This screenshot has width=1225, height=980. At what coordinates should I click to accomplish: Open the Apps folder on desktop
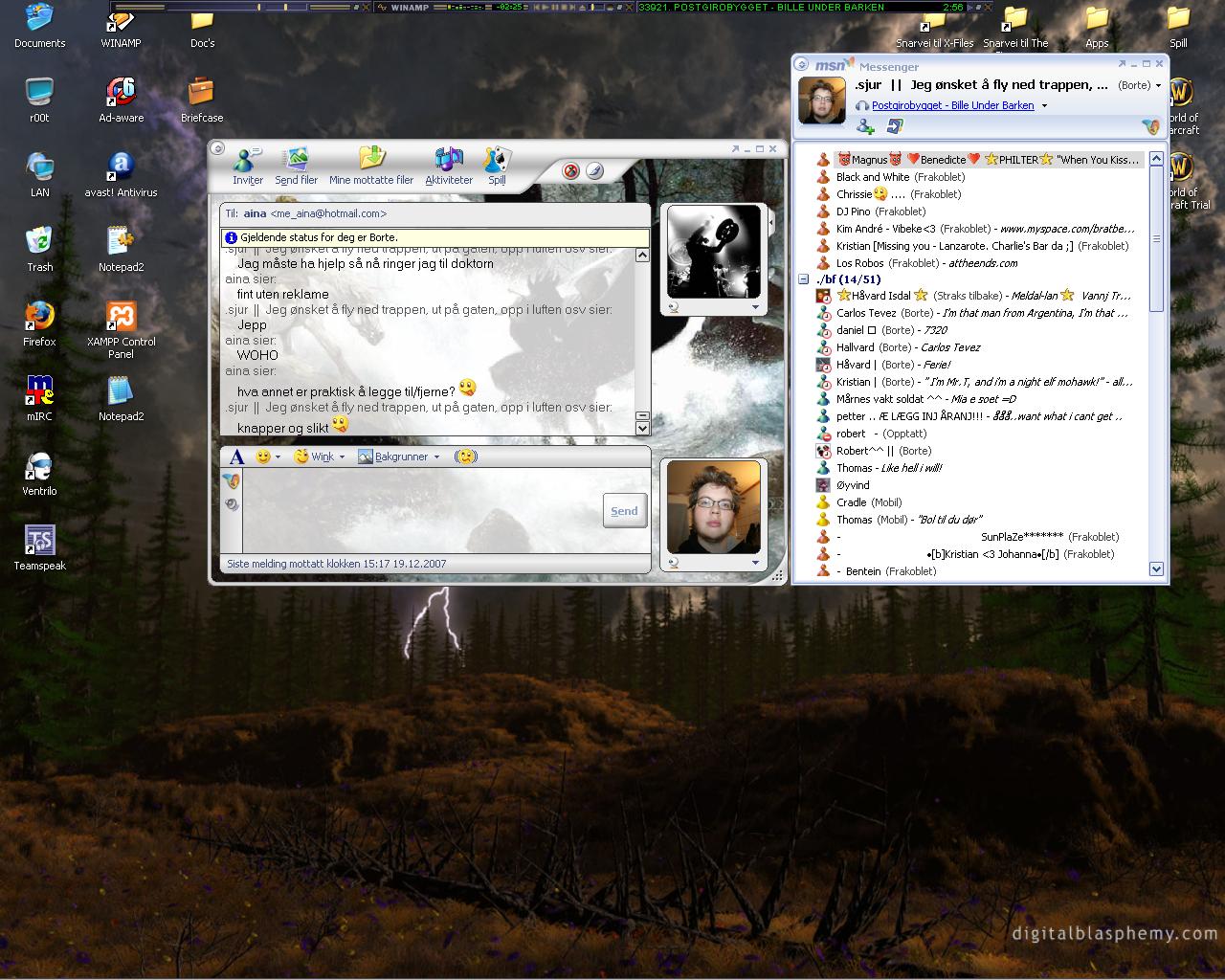[x=1097, y=27]
